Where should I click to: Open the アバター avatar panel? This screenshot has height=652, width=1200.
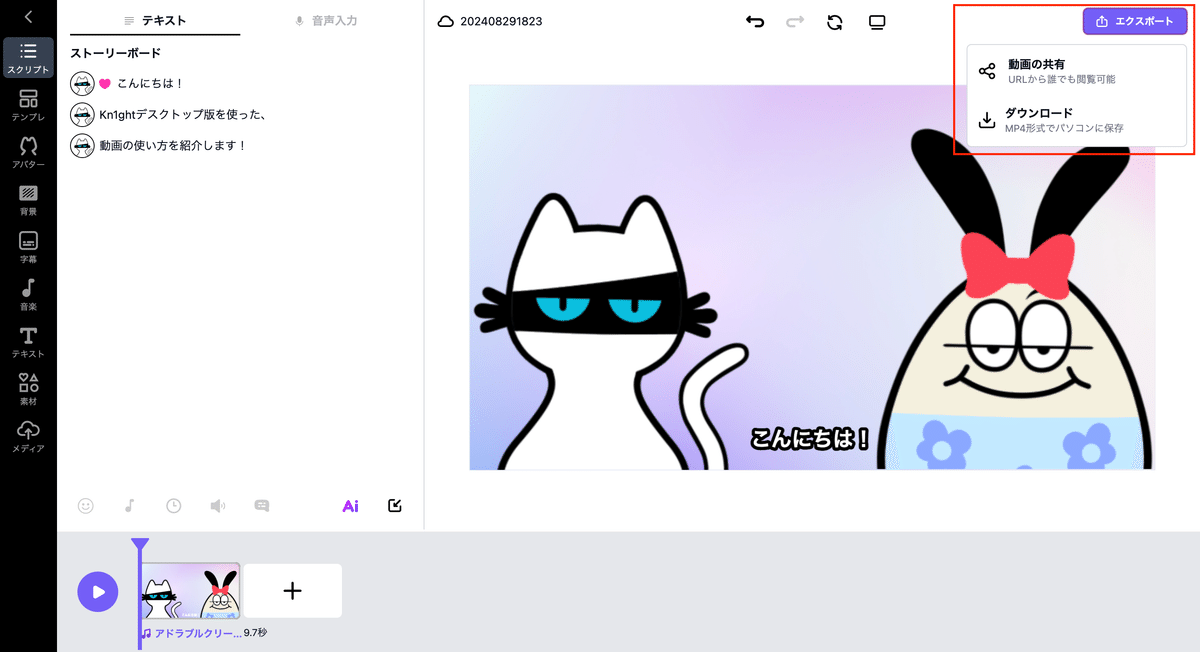point(28,153)
